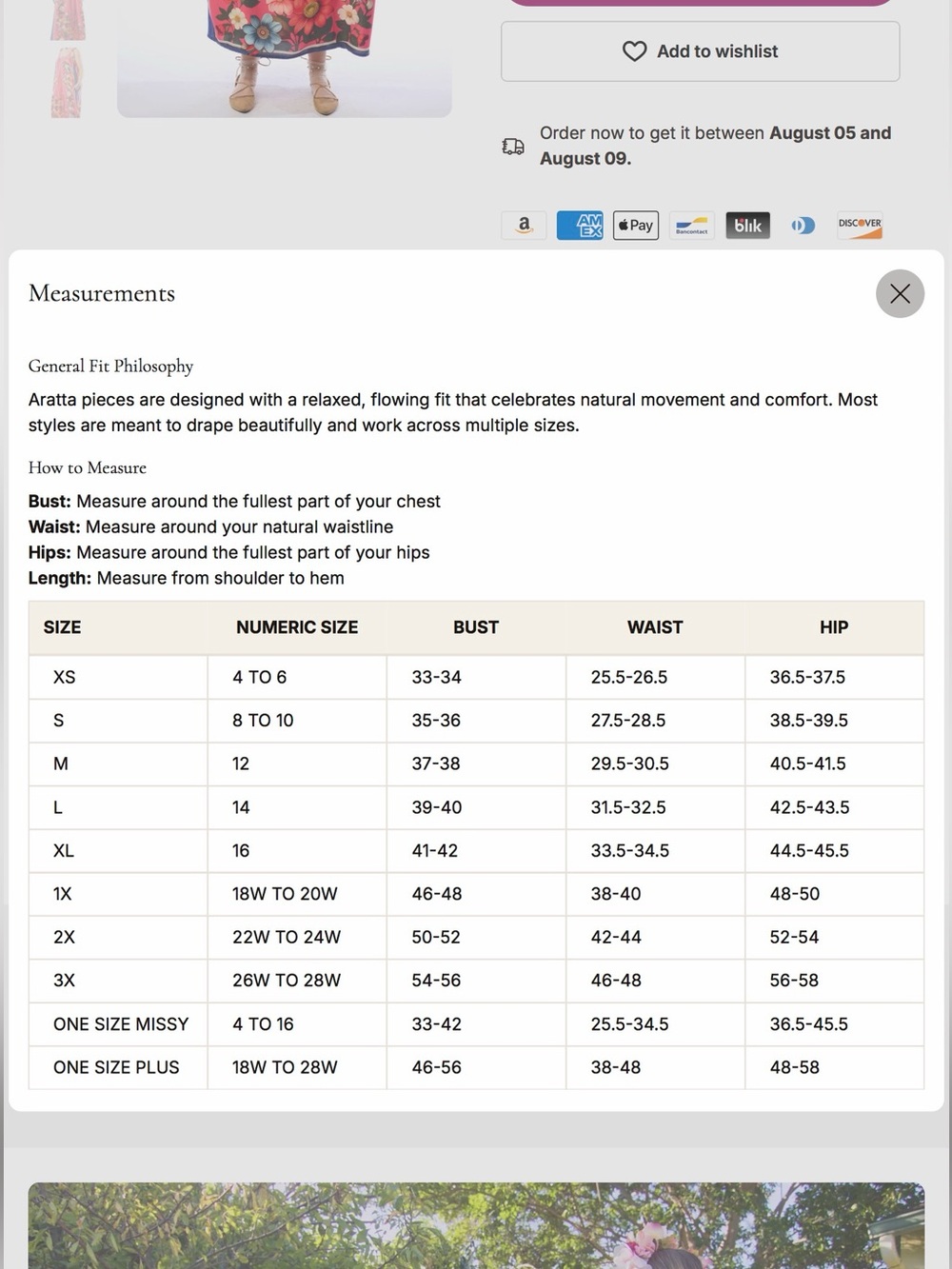Click the 3X size cell
This screenshot has width=952, height=1269.
tap(118, 981)
